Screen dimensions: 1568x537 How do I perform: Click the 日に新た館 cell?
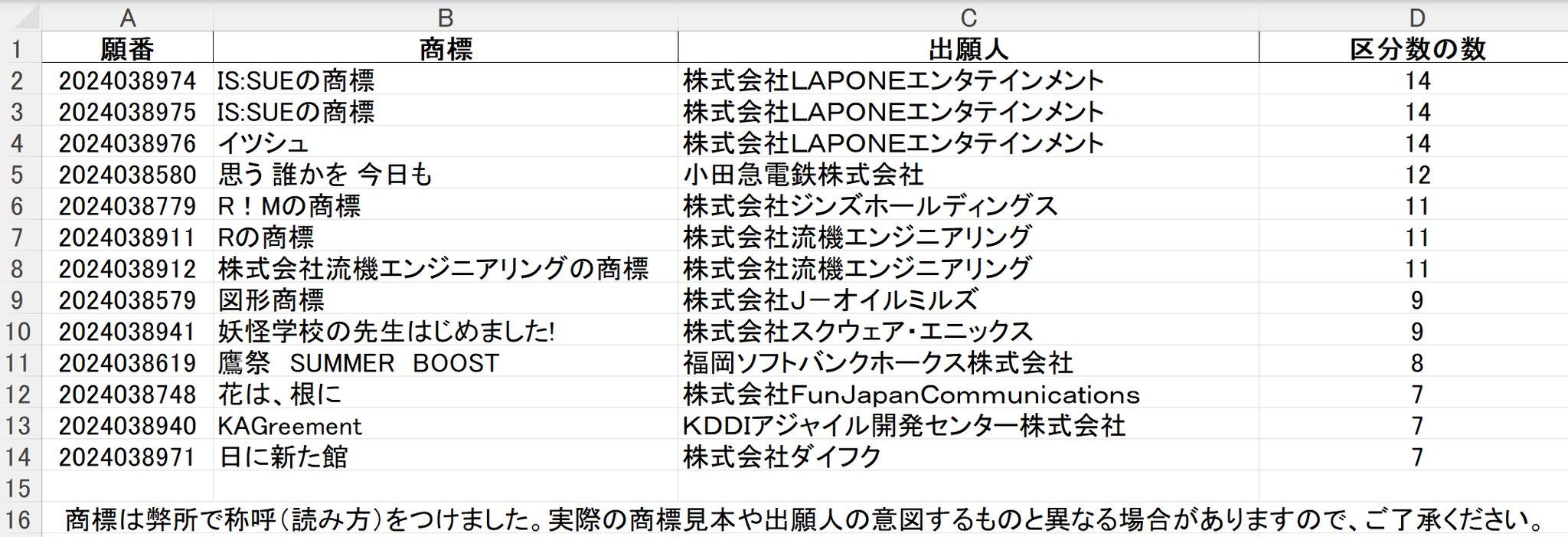click(446, 457)
